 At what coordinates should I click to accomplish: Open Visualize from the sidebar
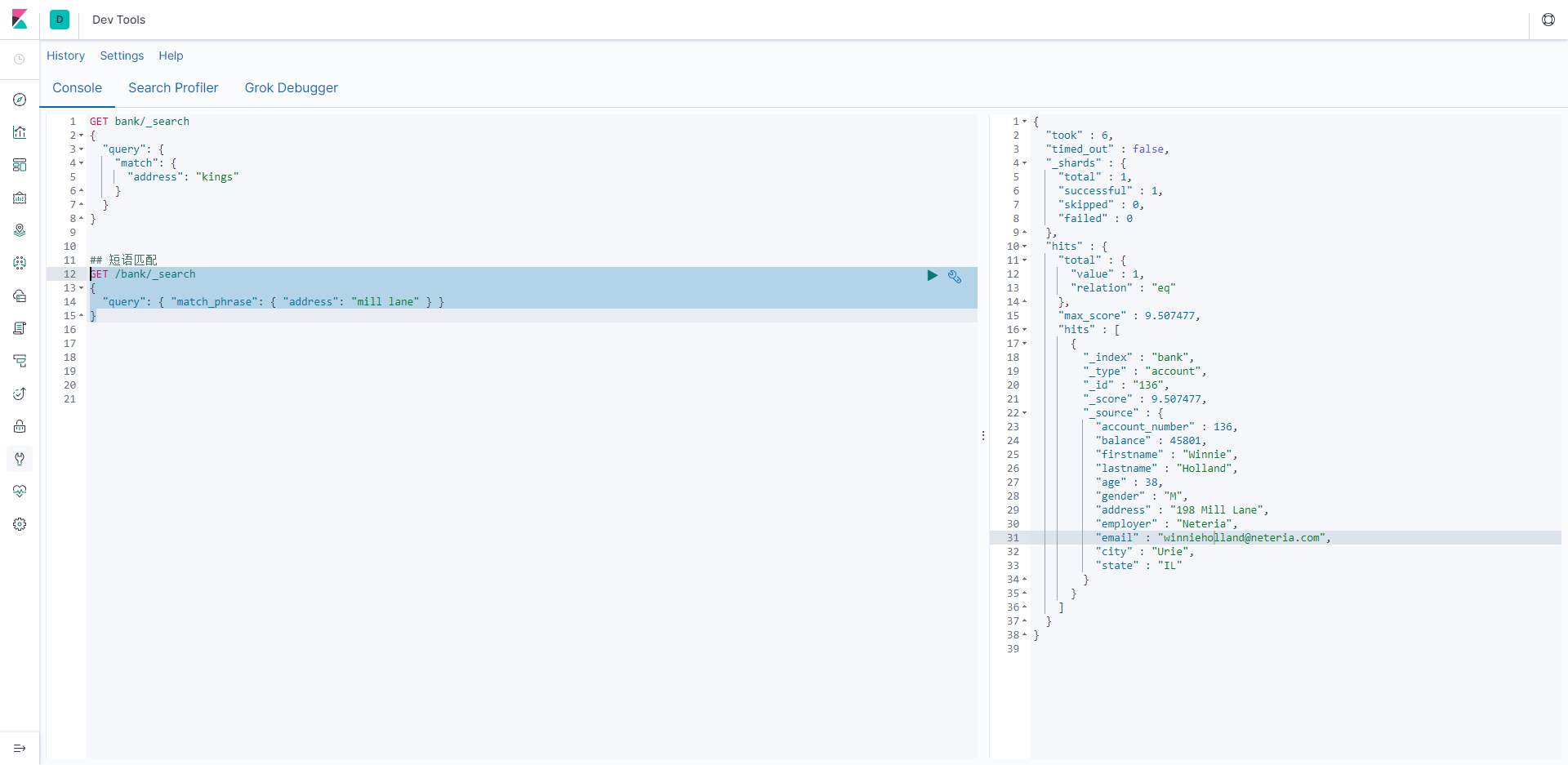(20, 132)
